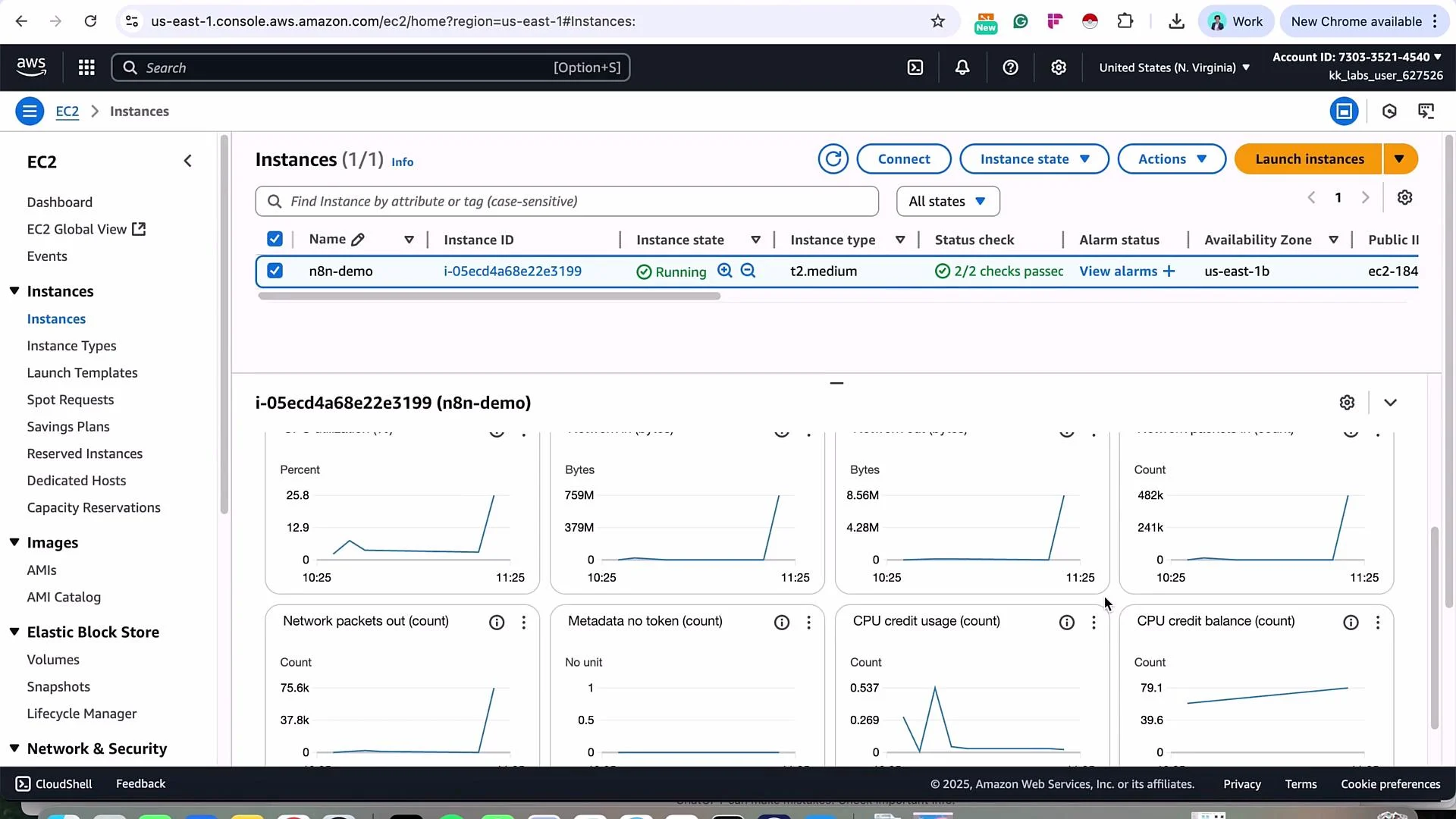
Task: Open options menu for CPU credit balance
Action: tap(1378, 623)
